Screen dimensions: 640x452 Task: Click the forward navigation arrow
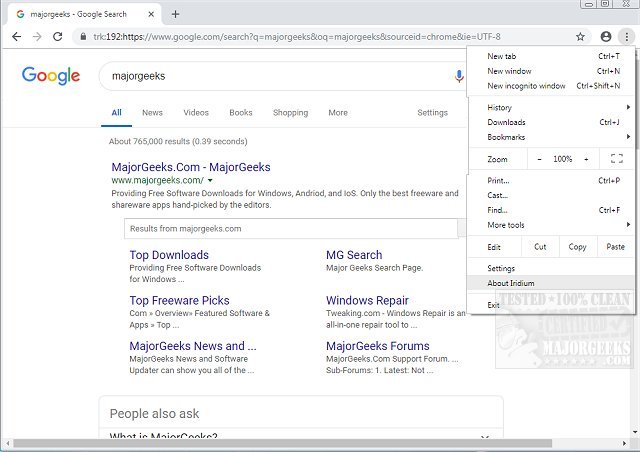tap(37, 37)
